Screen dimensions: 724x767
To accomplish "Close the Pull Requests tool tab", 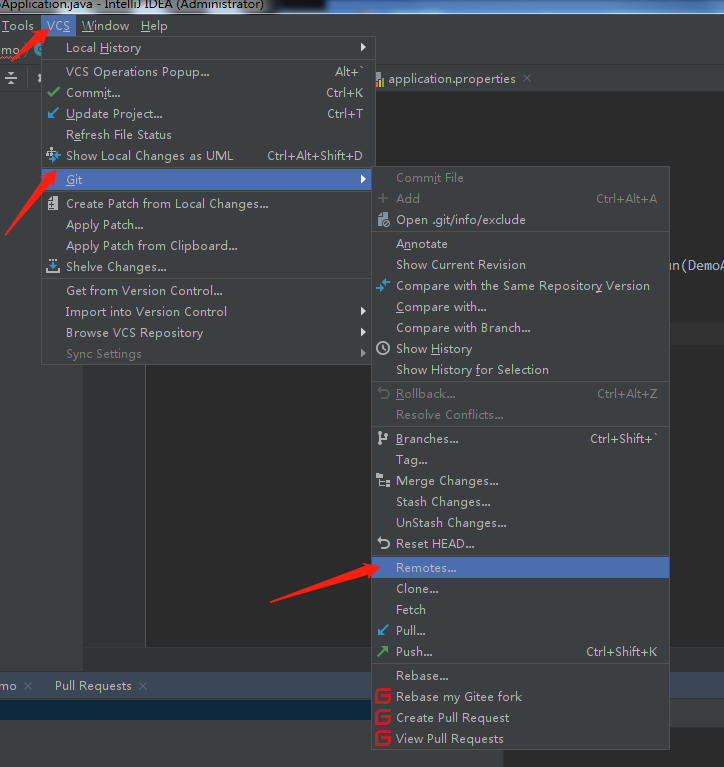I will (x=143, y=686).
